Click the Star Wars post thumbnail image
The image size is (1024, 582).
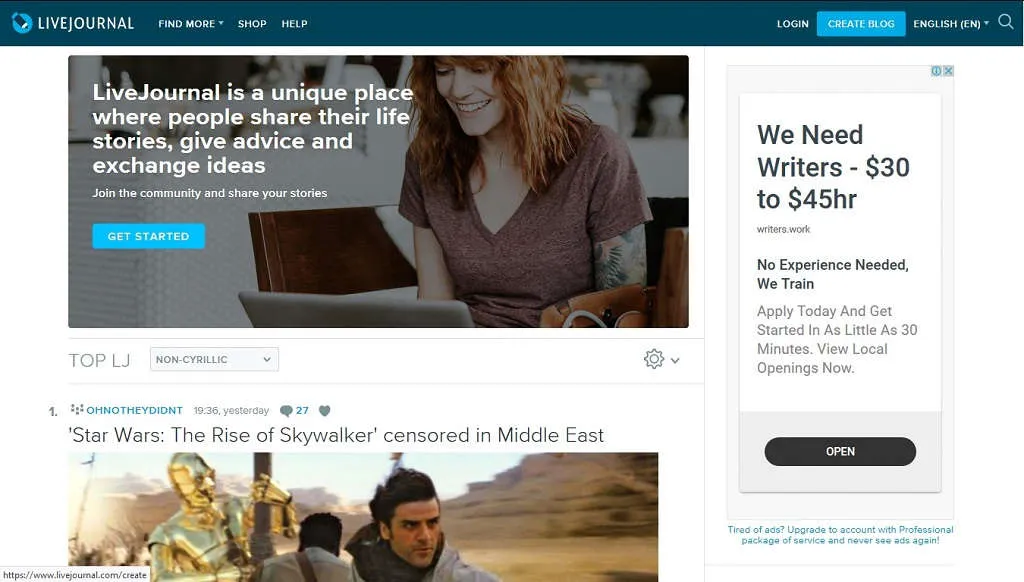[363, 517]
